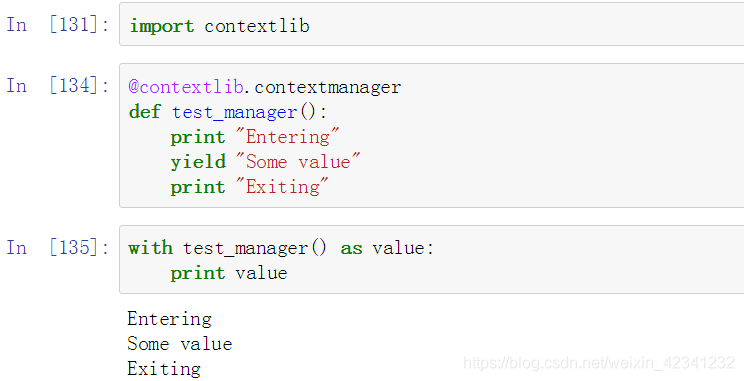Select the In [134] prompt label
Viewport: 744px width, 381px height.
coord(58,86)
